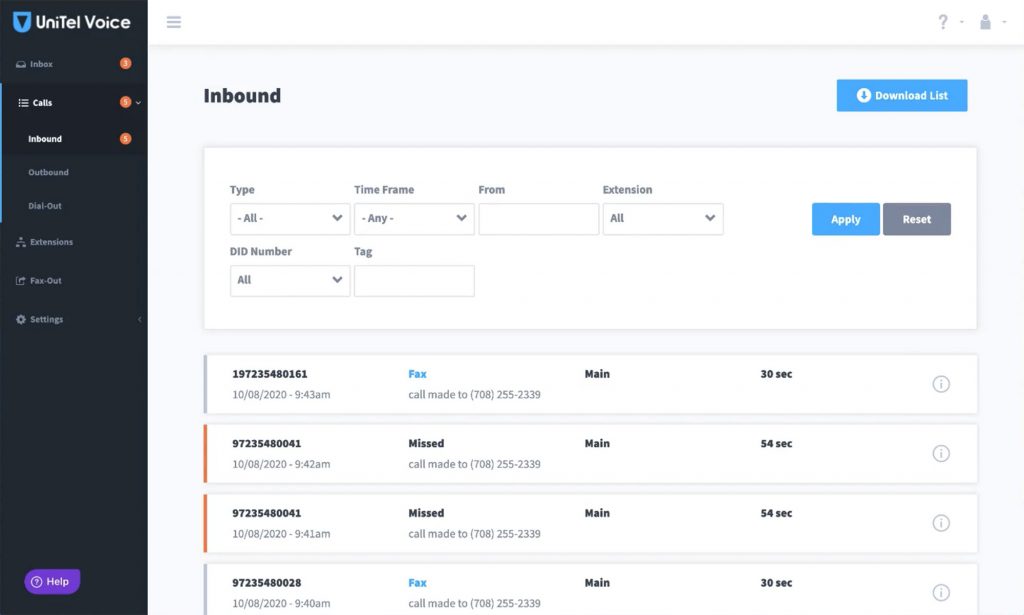Open the Type filter dropdown
This screenshot has height=615, width=1024.
(x=290, y=218)
